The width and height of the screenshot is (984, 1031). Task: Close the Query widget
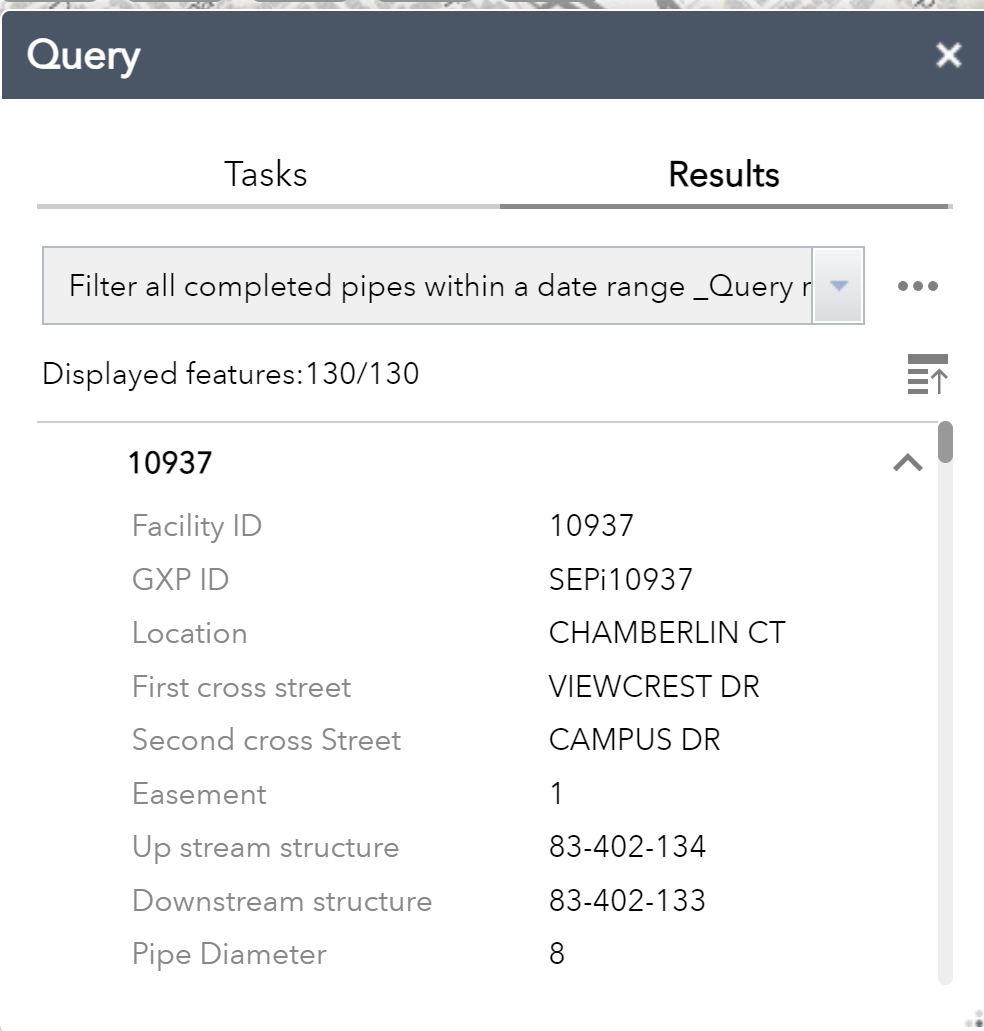tap(948, 56)
